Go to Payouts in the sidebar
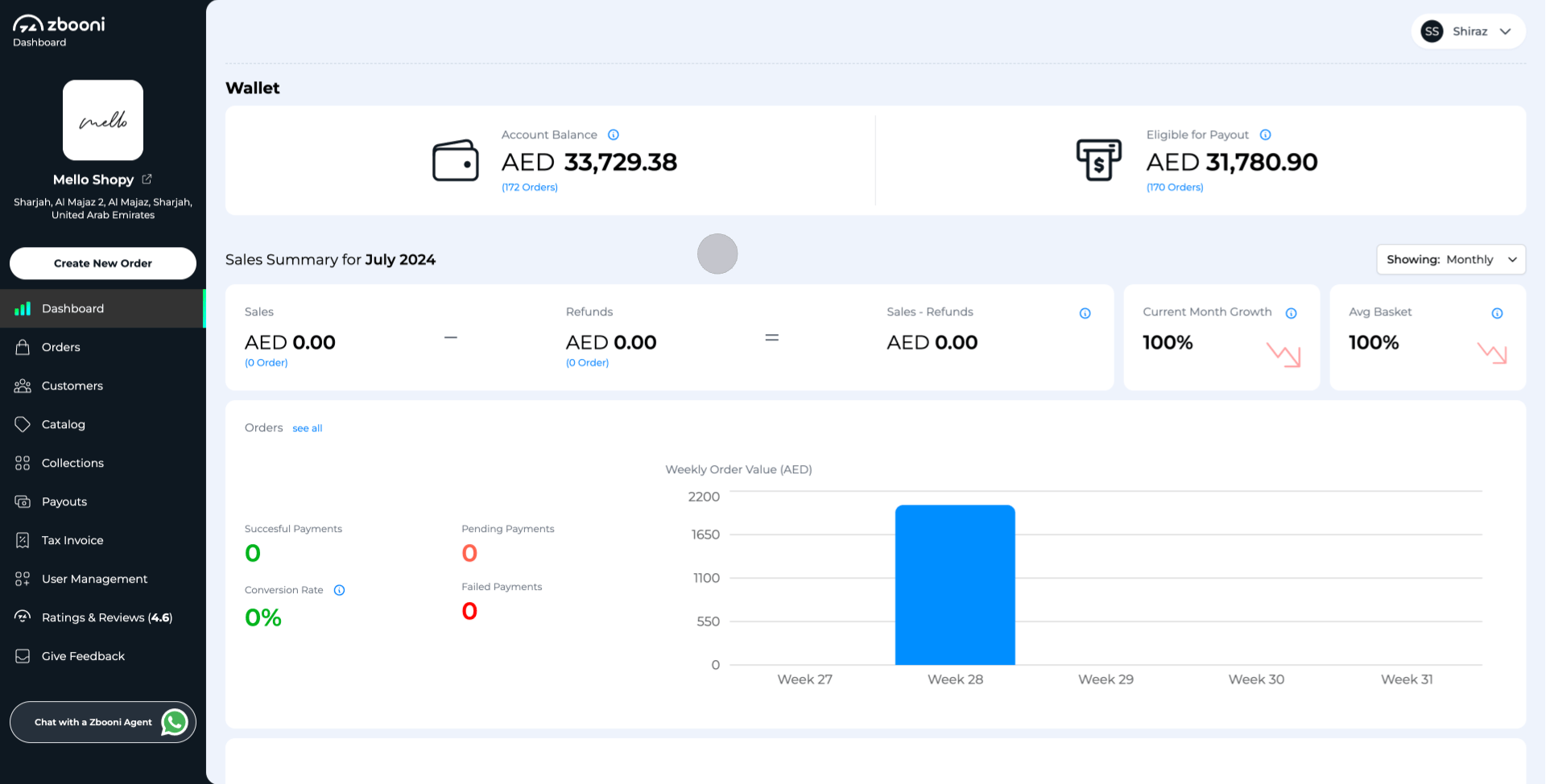 pyautogui.click(x=64, y=501)
